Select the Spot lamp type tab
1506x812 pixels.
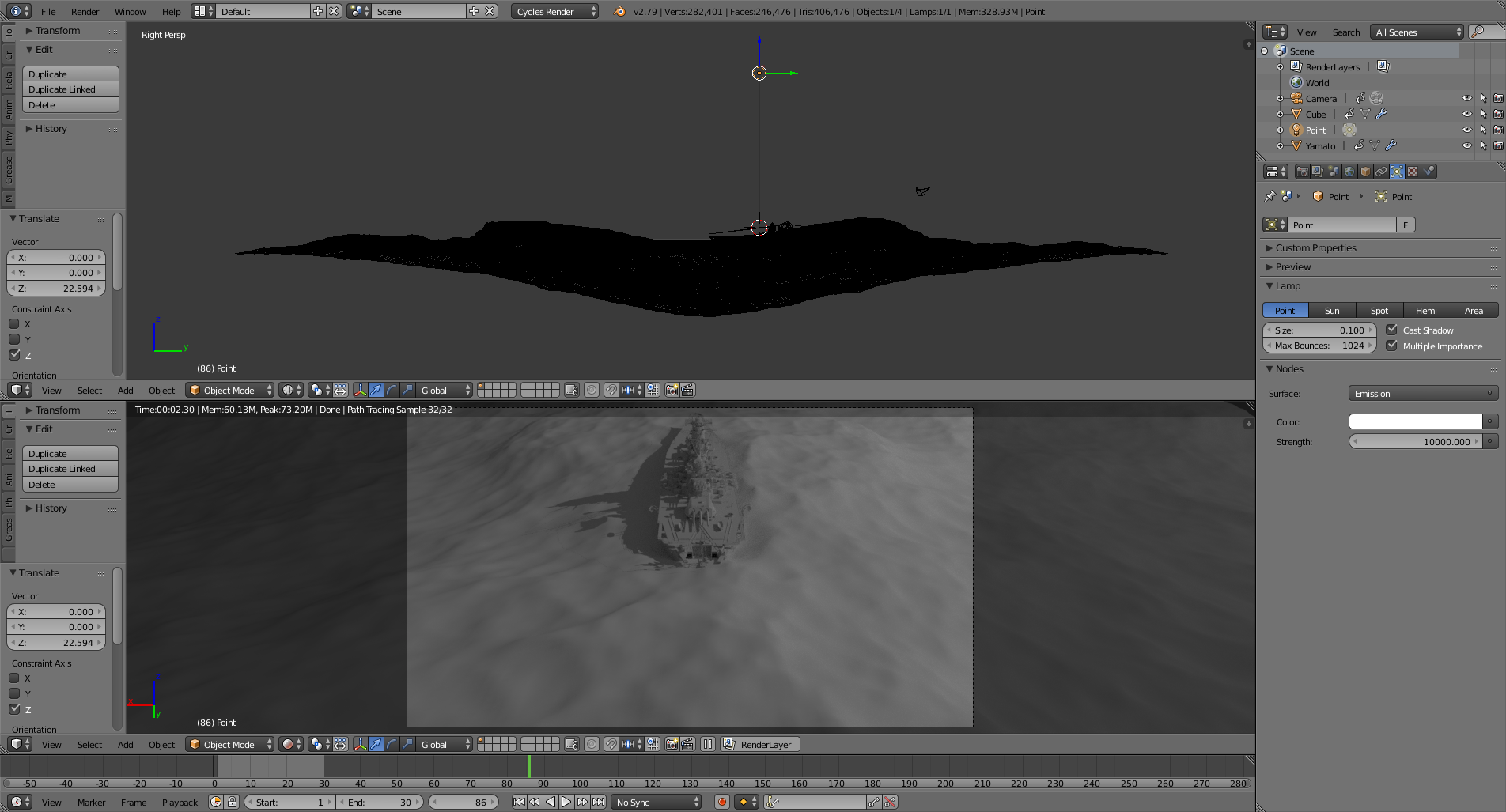point(1379,310)
